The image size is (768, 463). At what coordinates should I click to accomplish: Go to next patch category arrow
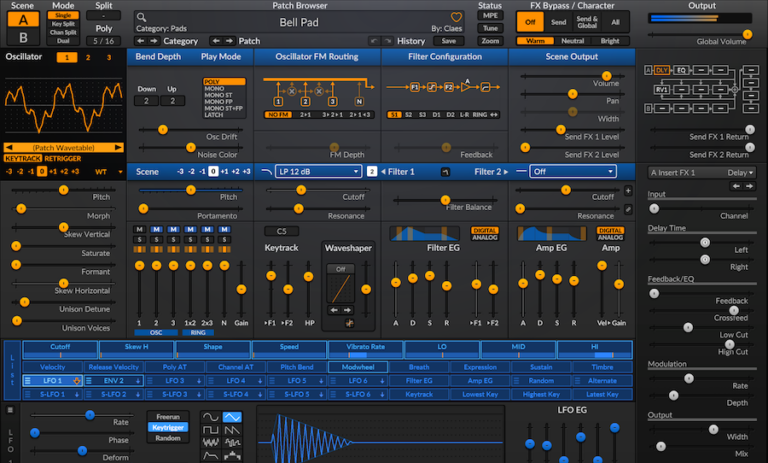click(x=154, y=41)
